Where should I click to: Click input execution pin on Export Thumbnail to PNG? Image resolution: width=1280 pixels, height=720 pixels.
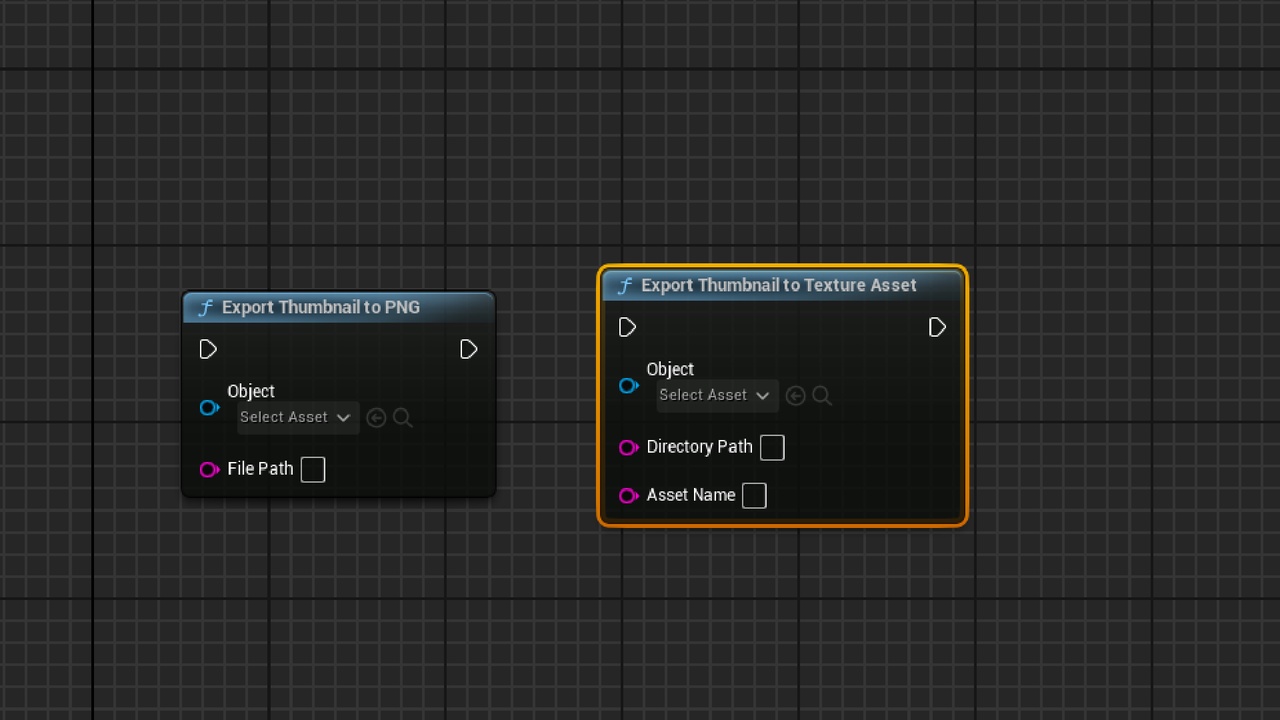point(208,349)
